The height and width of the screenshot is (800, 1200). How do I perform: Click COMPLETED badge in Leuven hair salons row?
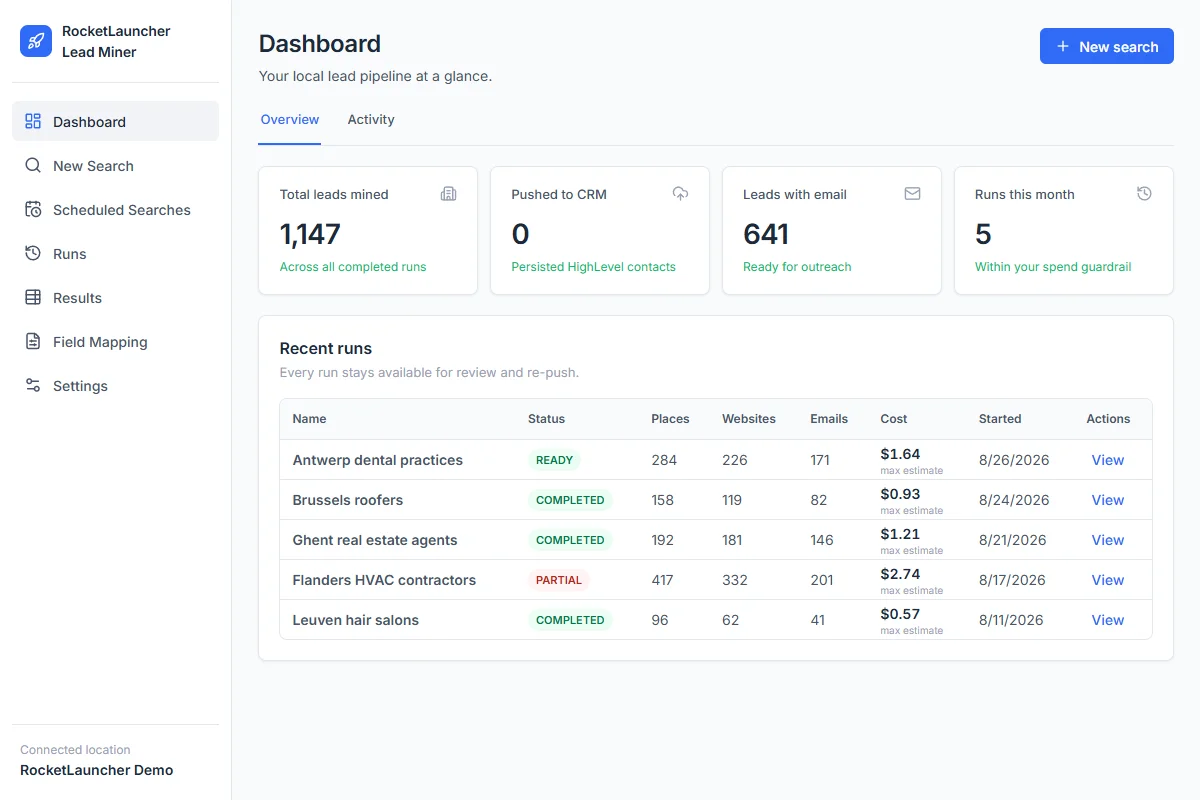click(x=570, y=620)
